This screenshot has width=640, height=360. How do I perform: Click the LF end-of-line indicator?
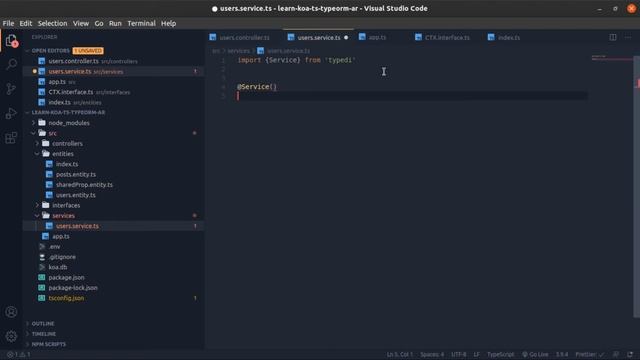[476, 354]
